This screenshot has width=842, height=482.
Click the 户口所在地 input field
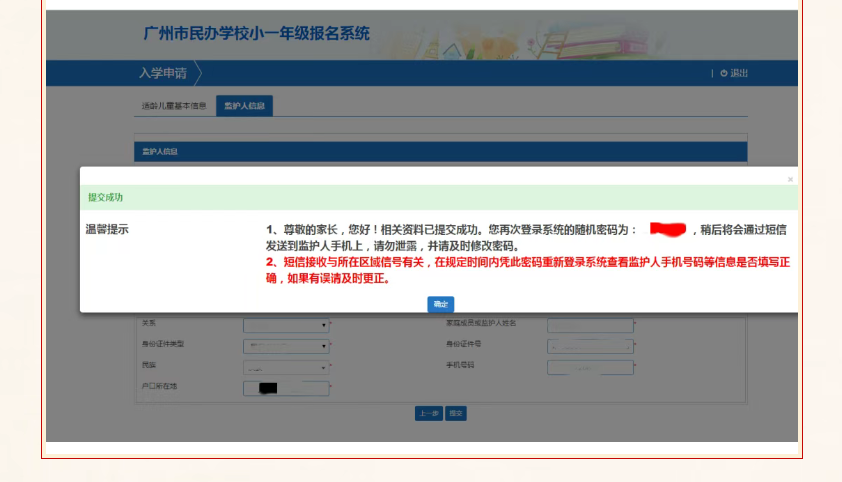(x=286, y=388)
